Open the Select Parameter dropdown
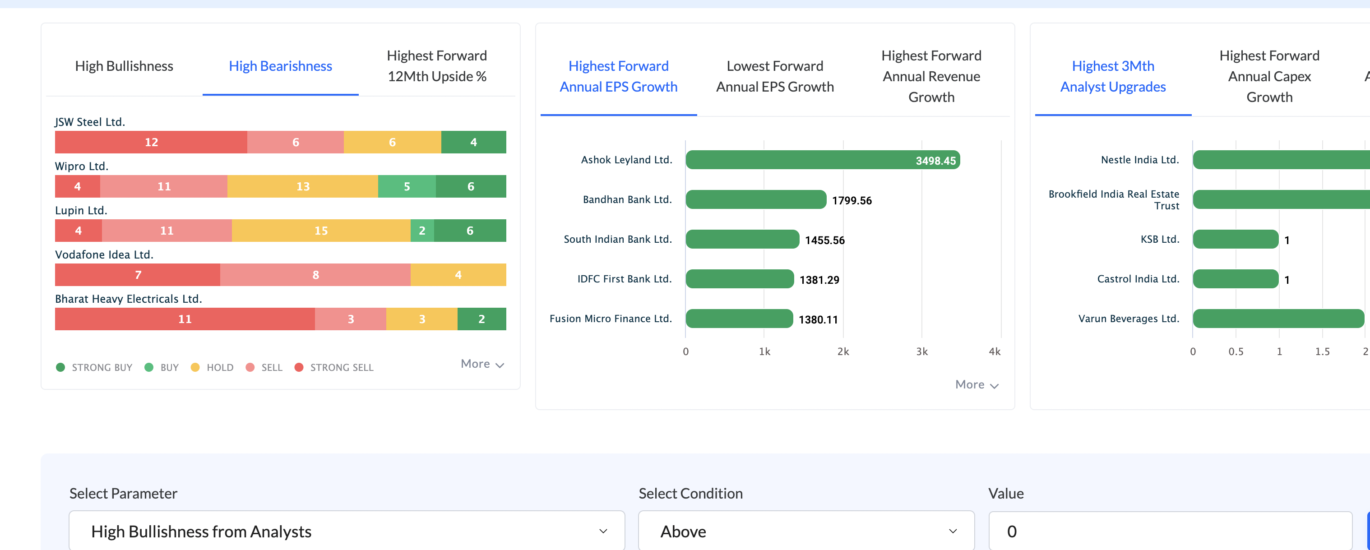The image size is (1370, 550). tap(347, 531)
